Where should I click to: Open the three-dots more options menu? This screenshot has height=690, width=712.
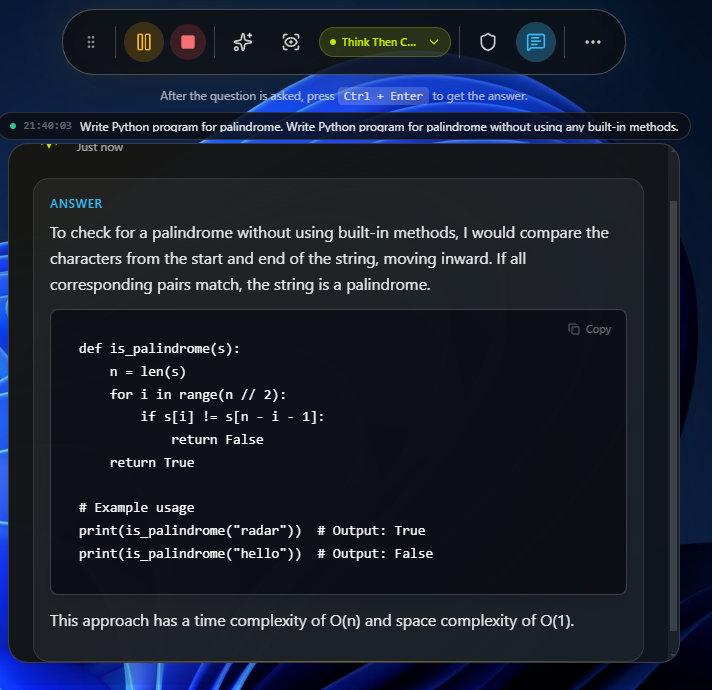tap(593, 42)
